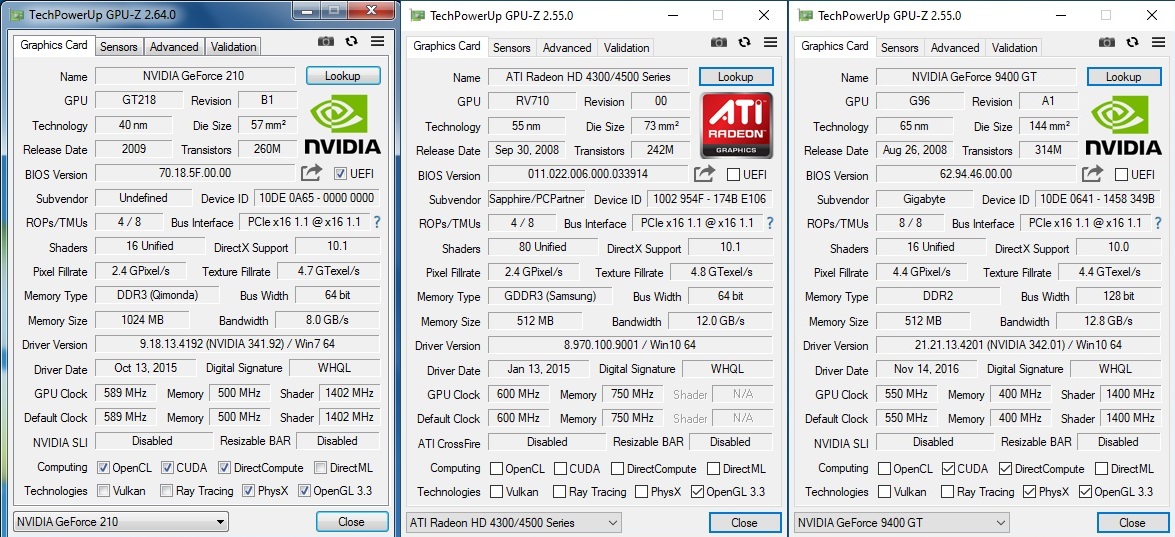Click the NVIDIA logo in GeForce 9400 GT window
The image size is (1175, 537).
click(x=1123, y=124)
